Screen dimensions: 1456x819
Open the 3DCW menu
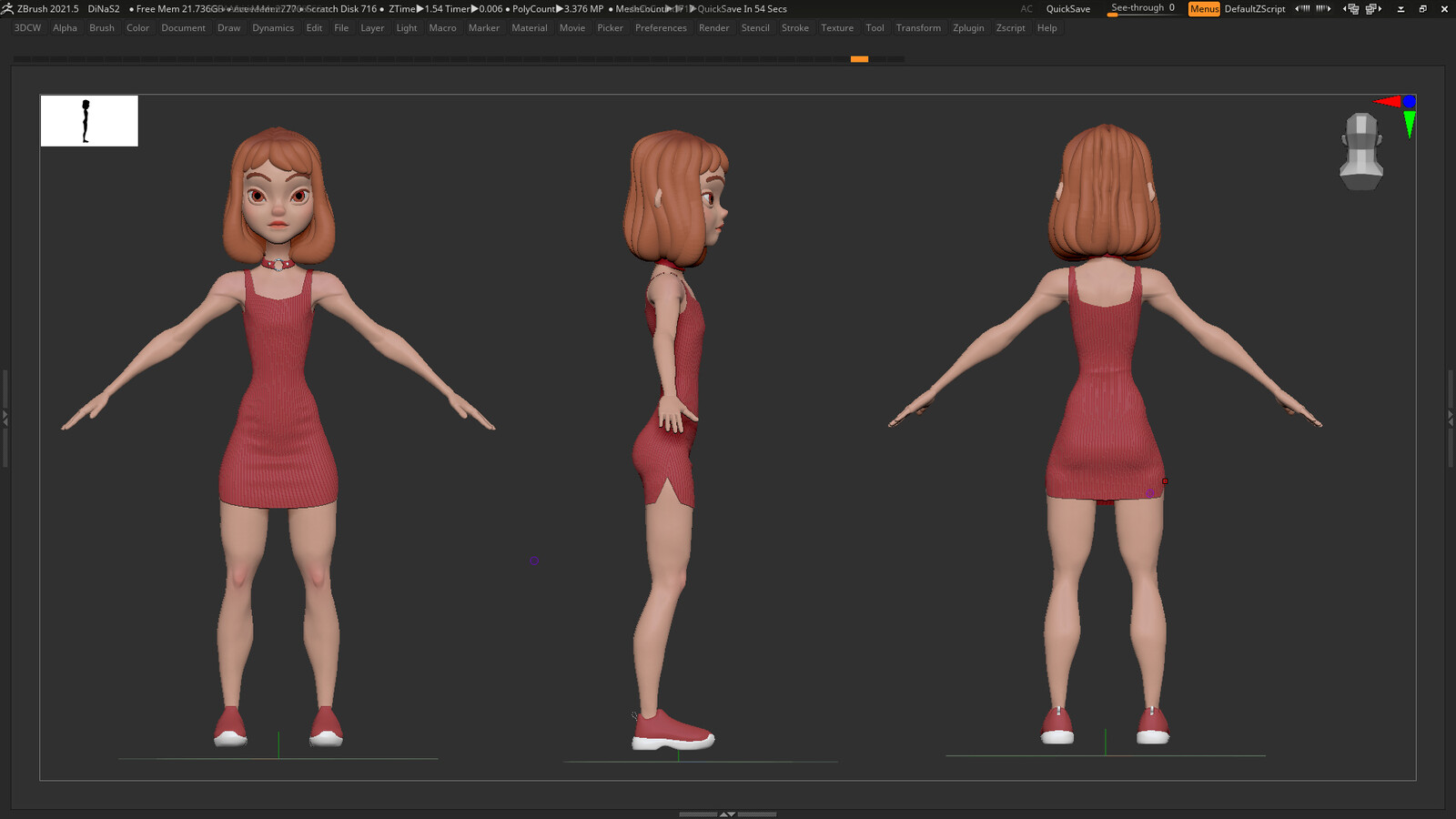[27, 28]
